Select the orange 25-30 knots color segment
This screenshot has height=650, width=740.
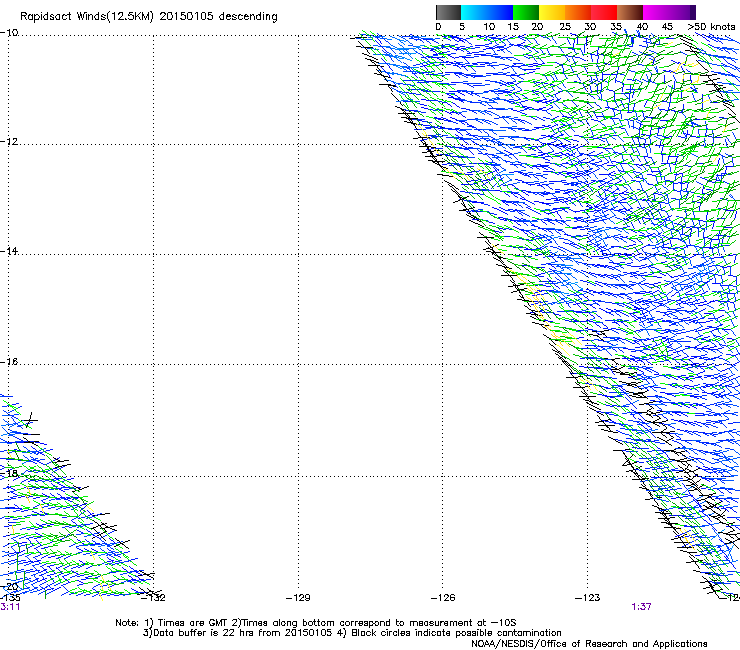[x=578, y=12]
